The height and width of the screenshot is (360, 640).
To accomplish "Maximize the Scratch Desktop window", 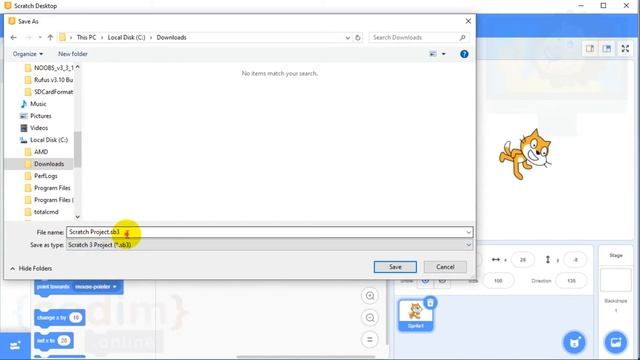I will click(x=603, y=6).
